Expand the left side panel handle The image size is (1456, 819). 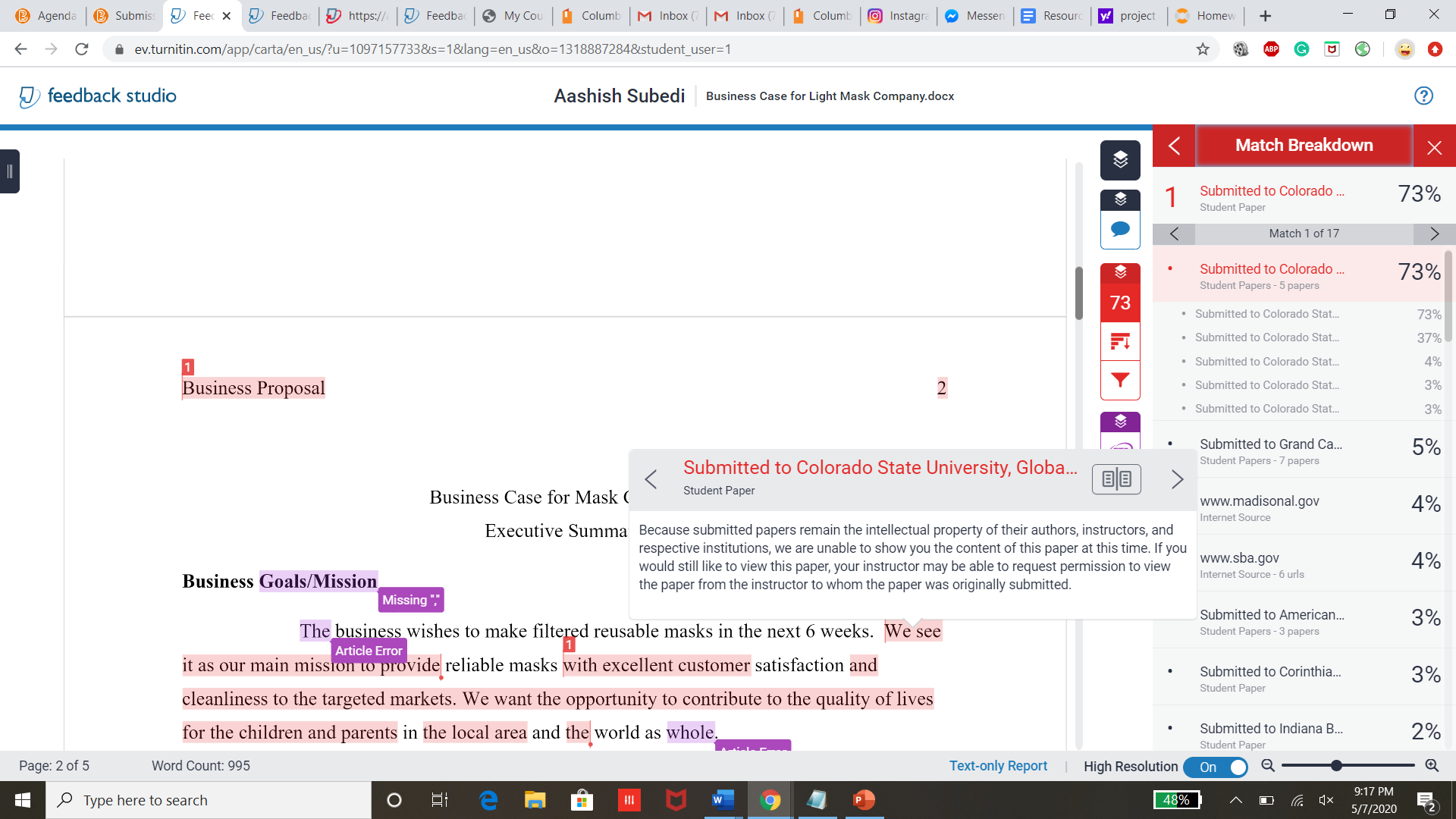(10, 171)
